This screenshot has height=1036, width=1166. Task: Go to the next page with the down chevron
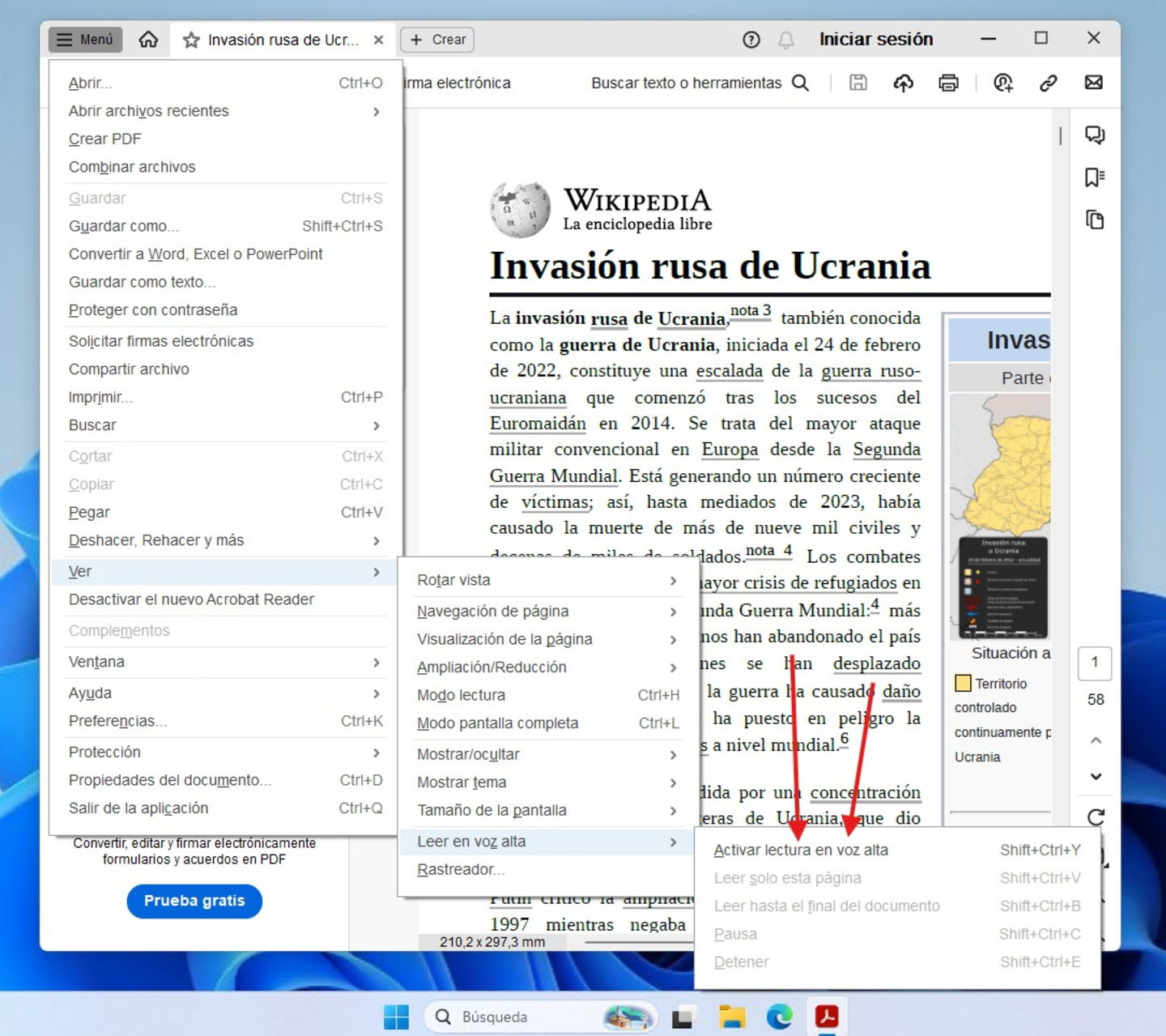(x=1096, y=776)
